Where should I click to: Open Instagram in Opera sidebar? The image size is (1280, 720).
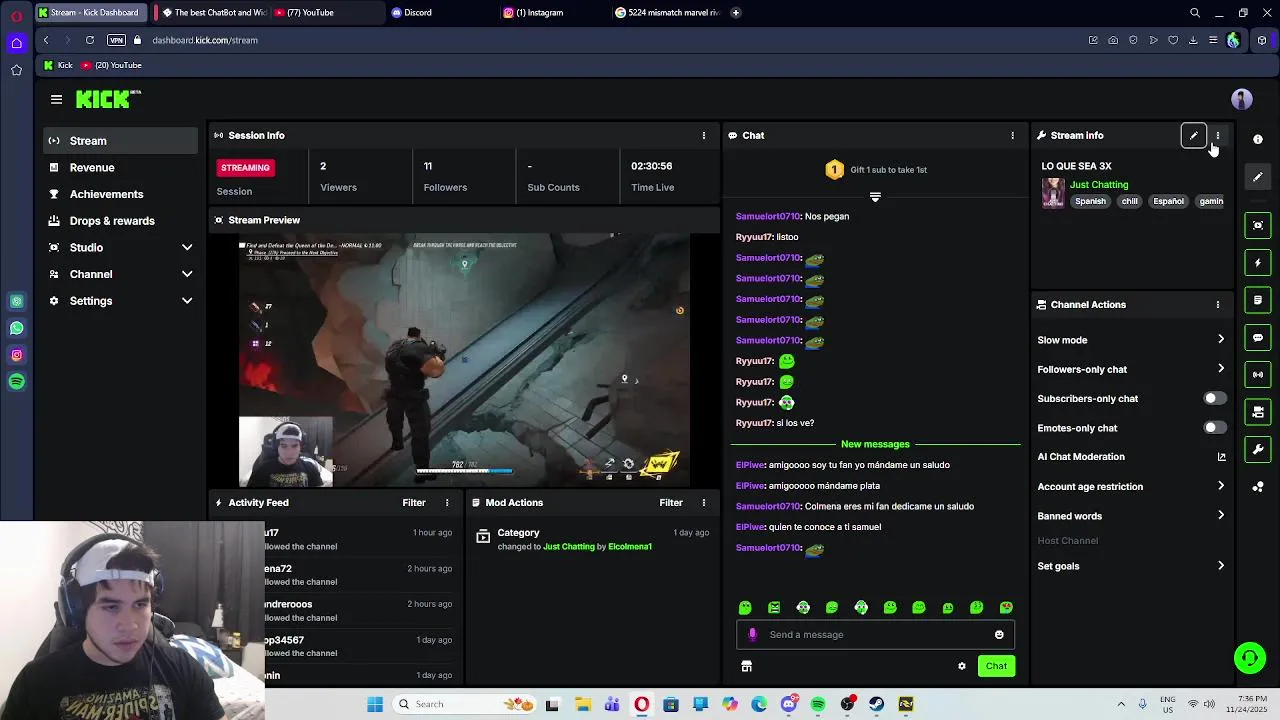tap(16, 355)
